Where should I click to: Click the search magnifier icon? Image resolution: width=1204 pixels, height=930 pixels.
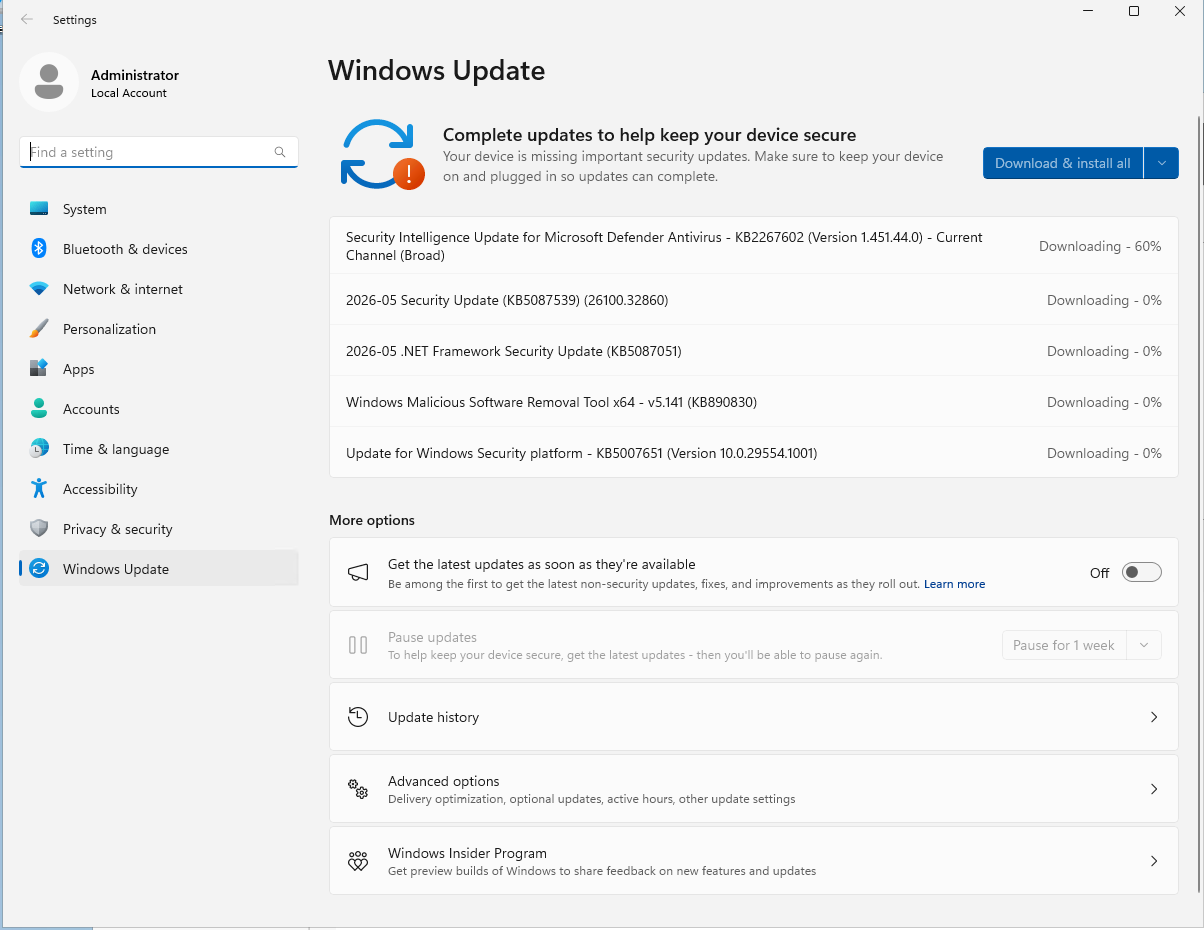pyautogui.click(x=280, y=152)
